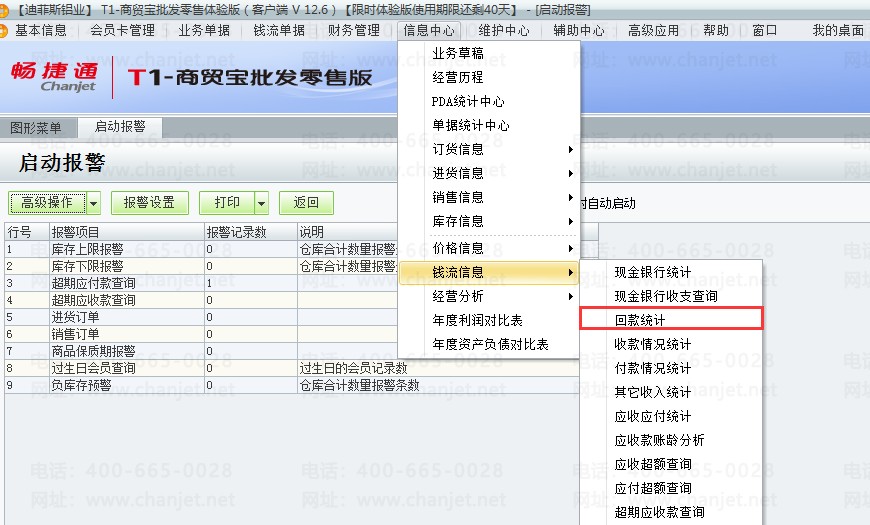Image resolution: width=870 pixels, height=525 pixels.
Task: Switch to the 图形菜单 tab
Action: tap(36, 128)
